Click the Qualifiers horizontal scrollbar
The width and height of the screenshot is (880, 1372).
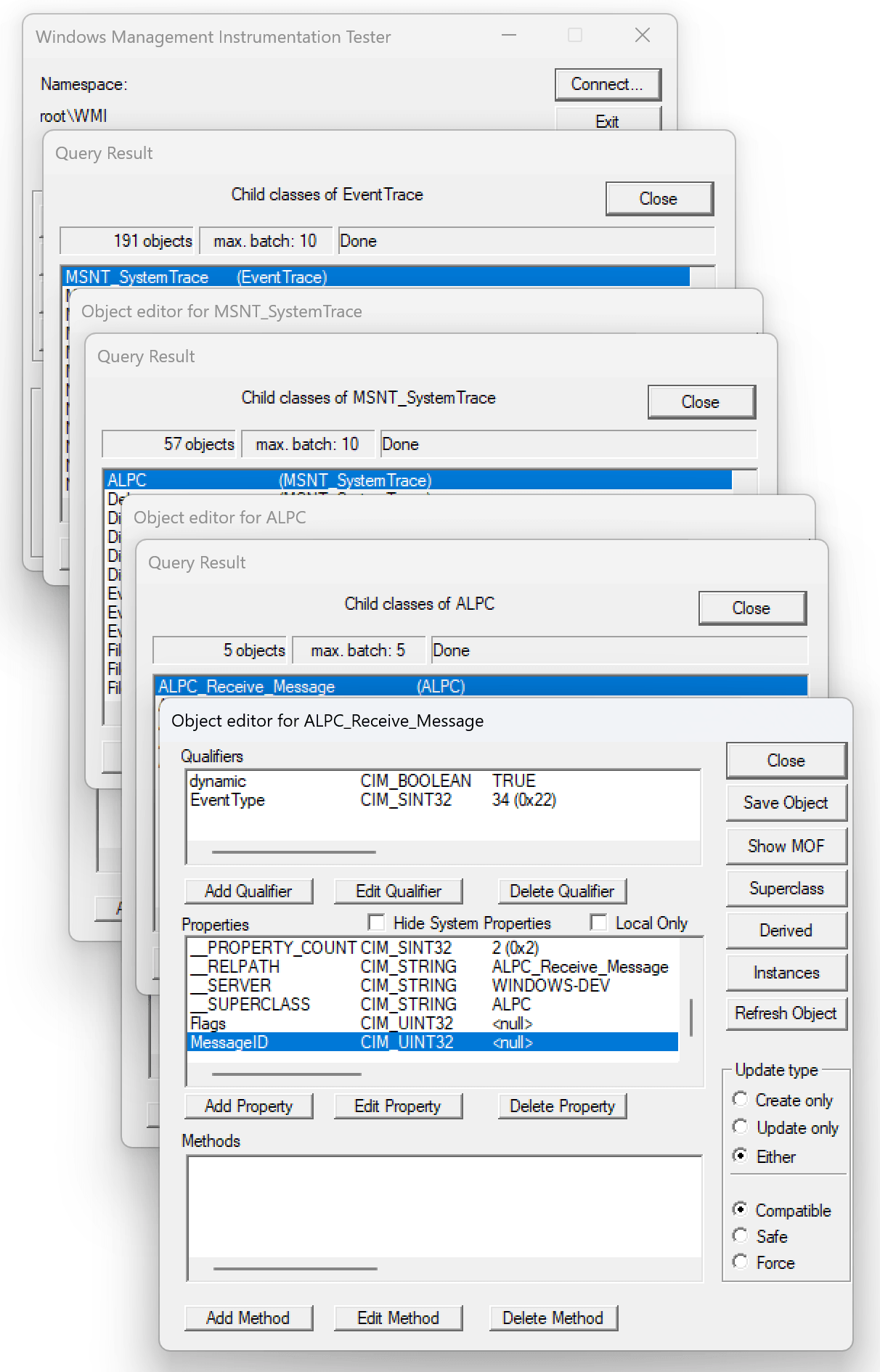[294, 852]
